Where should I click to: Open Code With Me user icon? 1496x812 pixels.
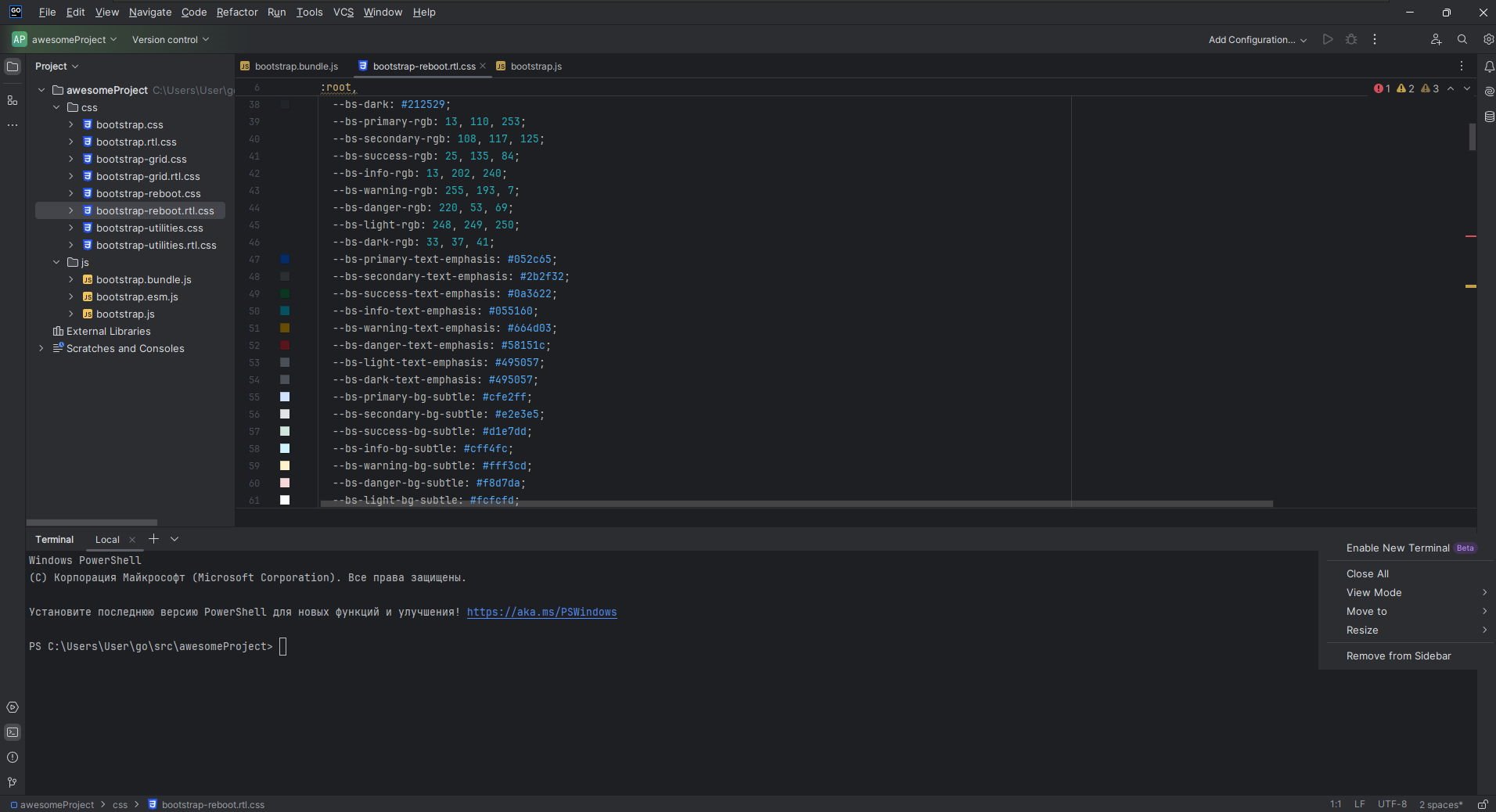[x=1436, y=39]
